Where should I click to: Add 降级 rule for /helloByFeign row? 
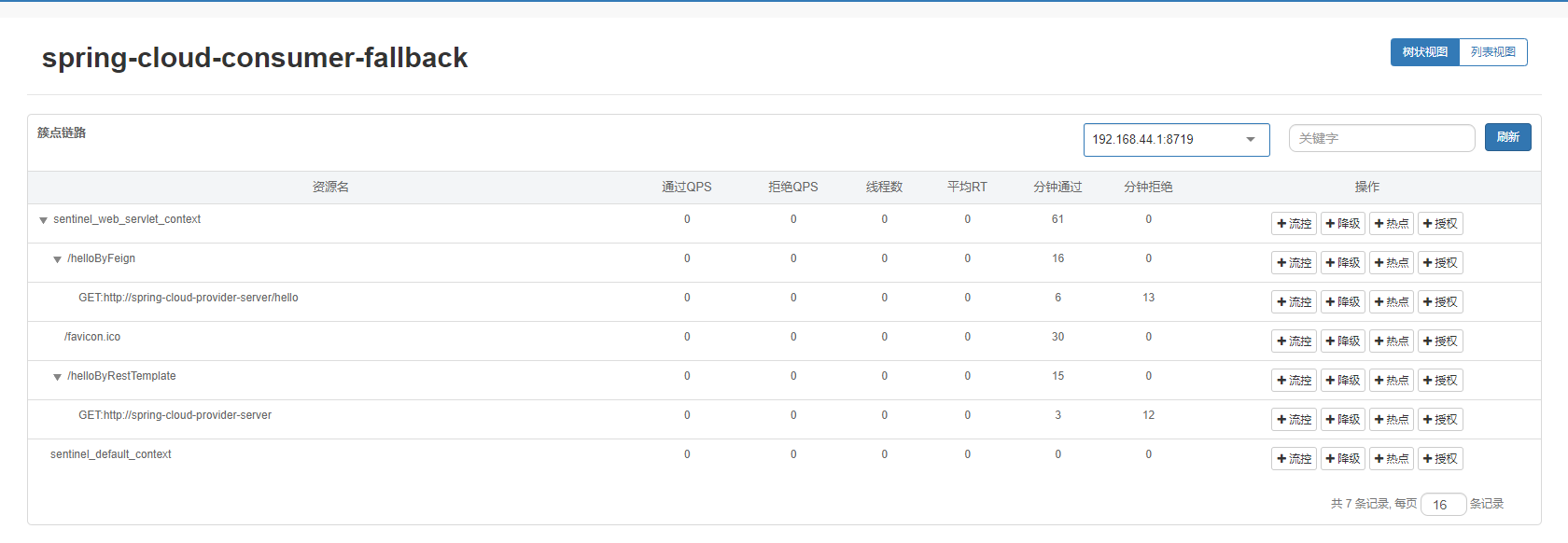pyautogui.click(x=1342, y=263)
